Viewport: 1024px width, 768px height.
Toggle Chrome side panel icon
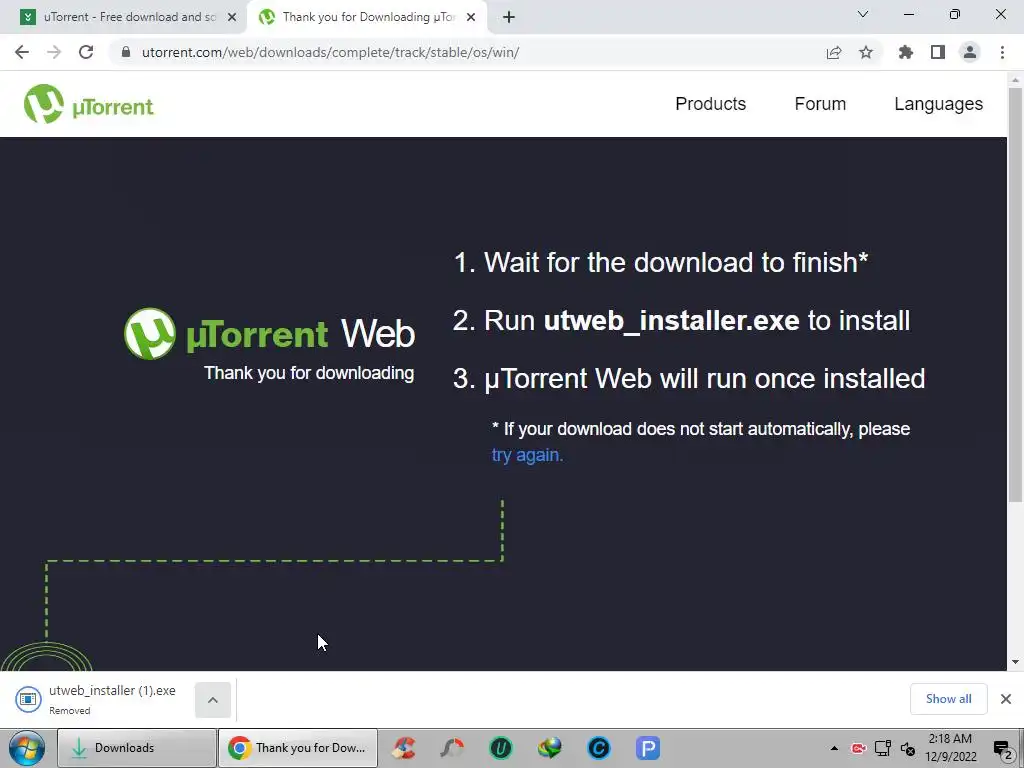[938, 52]
